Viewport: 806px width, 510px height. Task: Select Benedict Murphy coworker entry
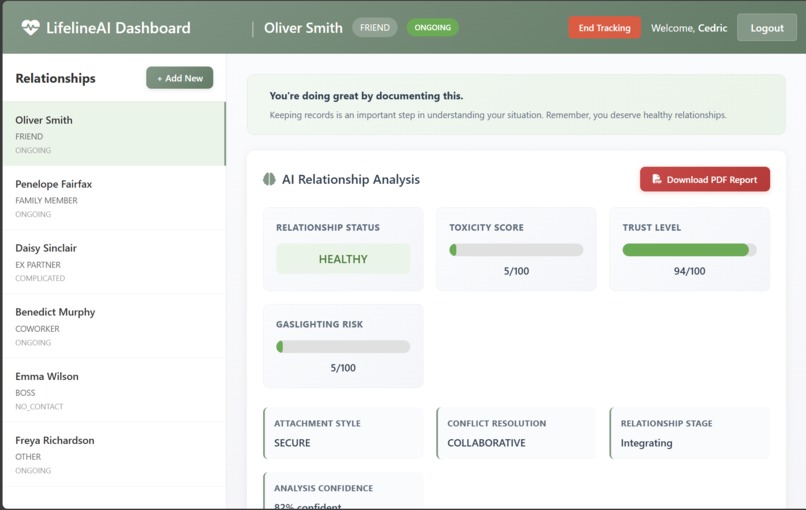click(114, 326)
